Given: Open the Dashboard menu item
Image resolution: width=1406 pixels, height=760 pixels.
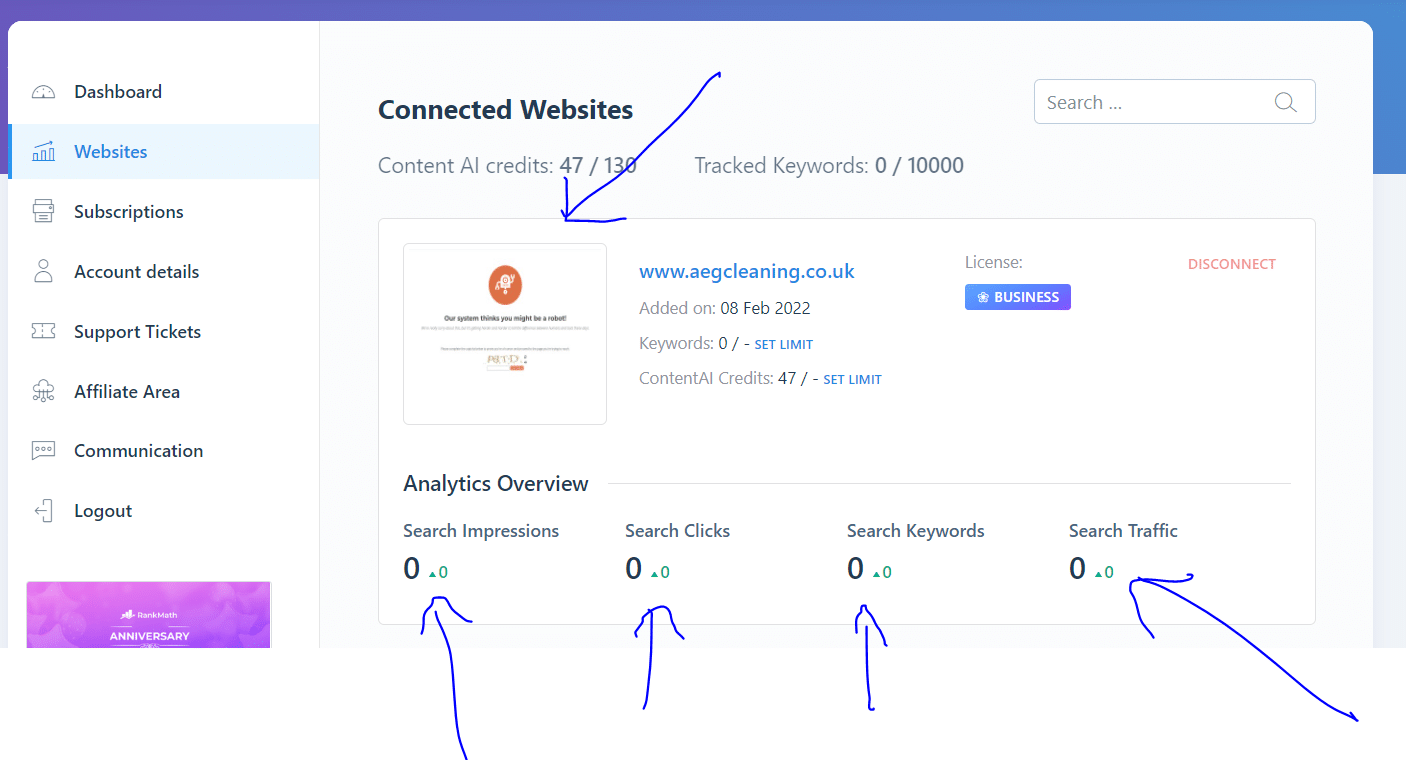Looking at the screenshot, I should pyautogui.click(x=118, y=92).
